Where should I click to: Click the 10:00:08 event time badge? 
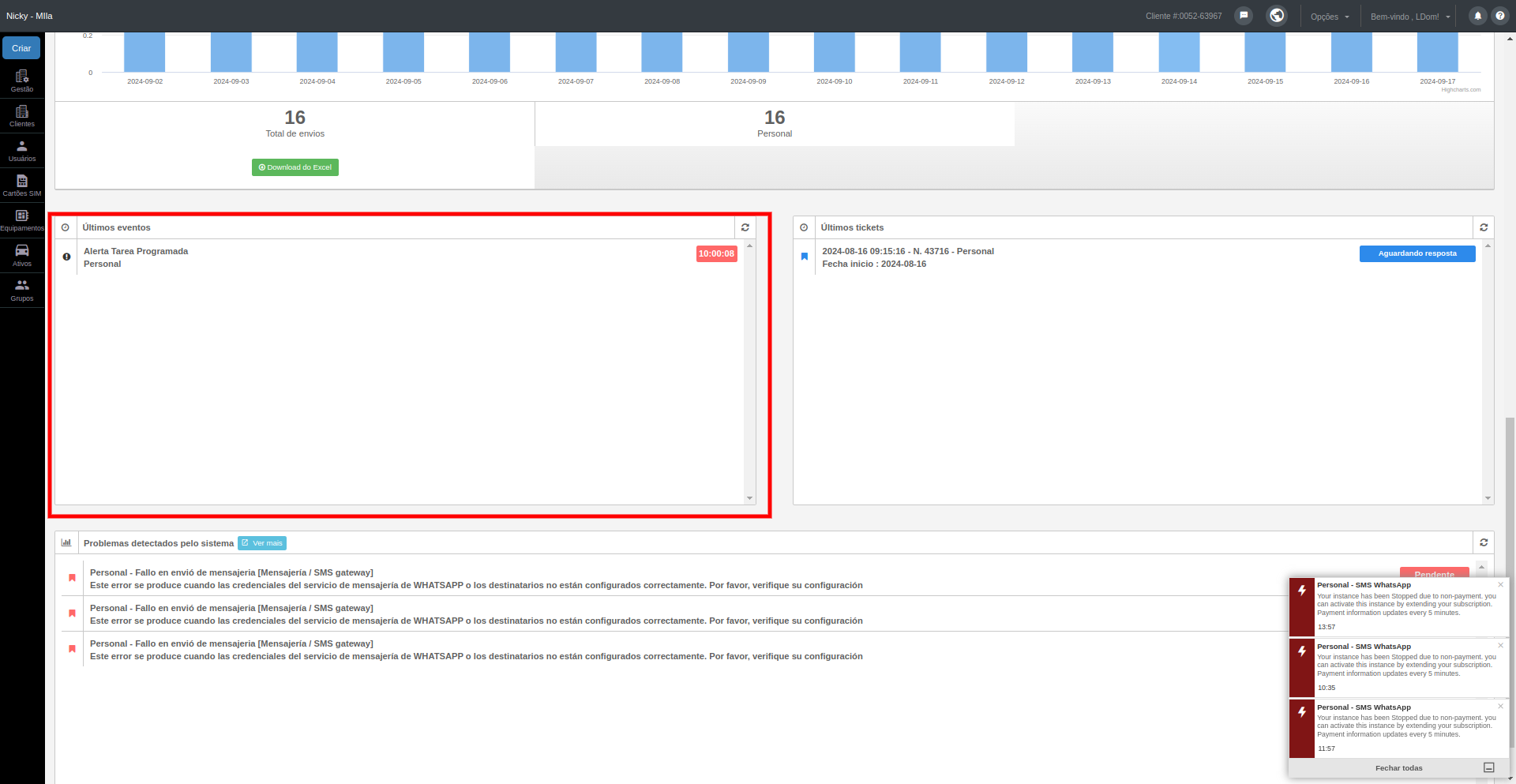tap(716, 253)
